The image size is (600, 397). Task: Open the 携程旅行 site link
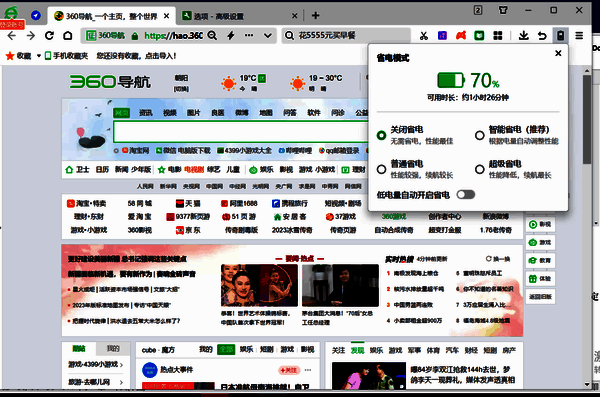[290, 203]
